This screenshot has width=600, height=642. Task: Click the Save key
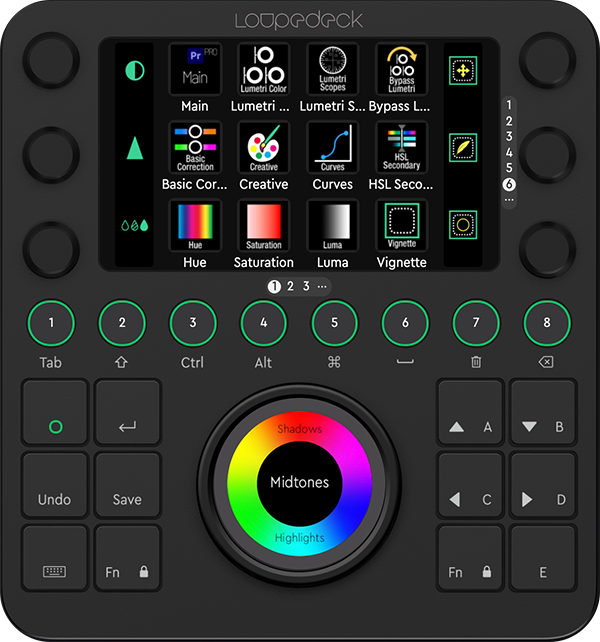pyautogui.click(x=127, y=485)
